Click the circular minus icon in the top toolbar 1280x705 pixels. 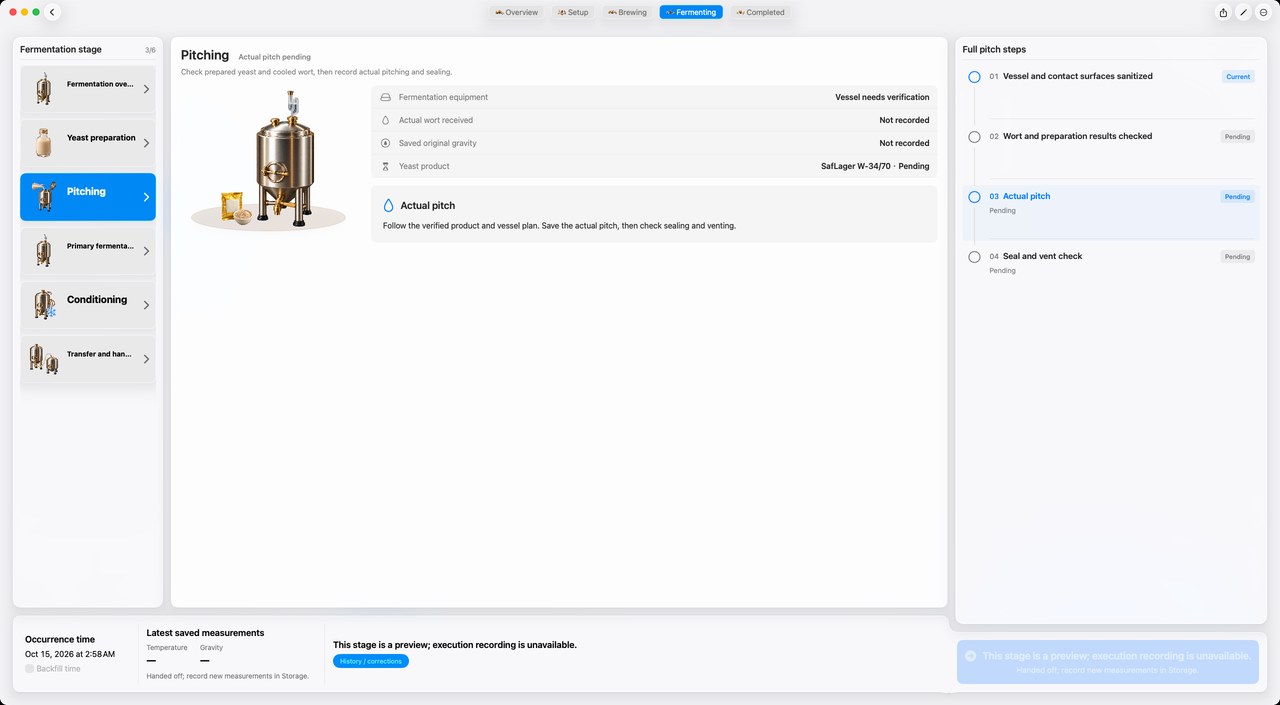(x=1263, y=12)
